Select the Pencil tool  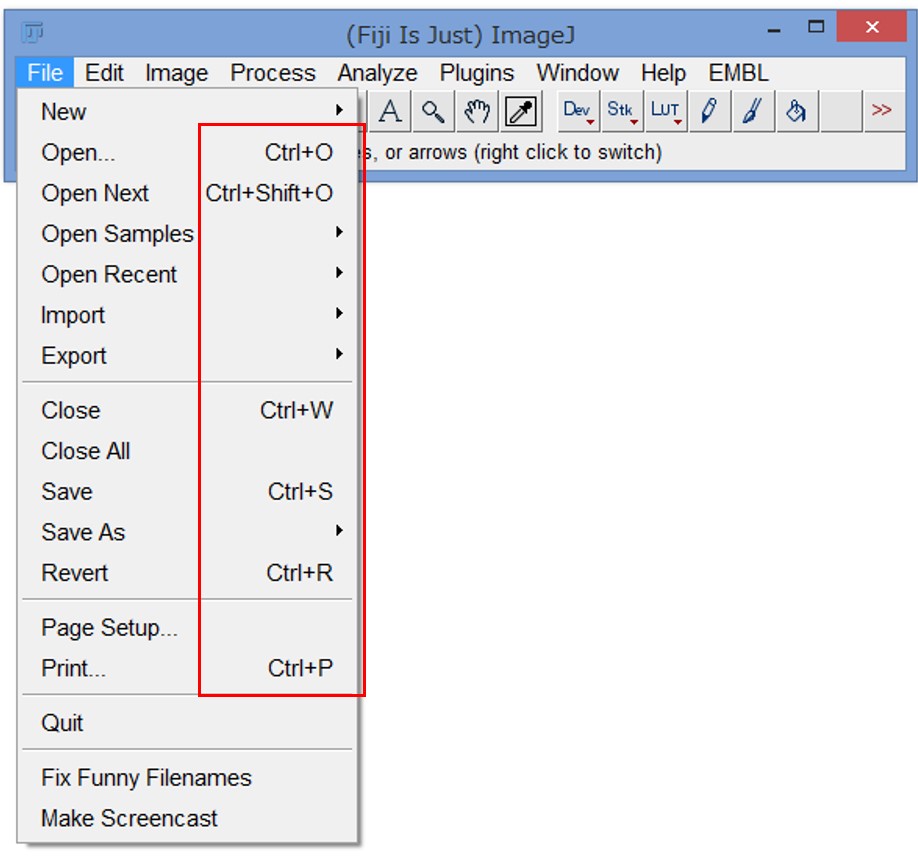click(710, 111)
